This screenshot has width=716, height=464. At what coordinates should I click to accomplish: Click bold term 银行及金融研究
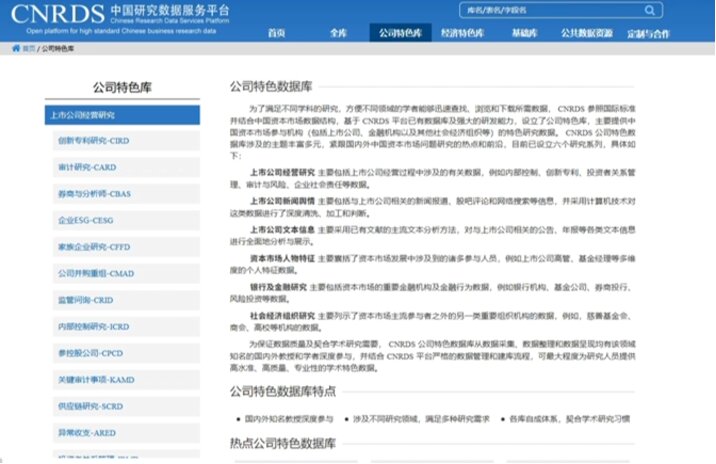click(x=278, y=287)
